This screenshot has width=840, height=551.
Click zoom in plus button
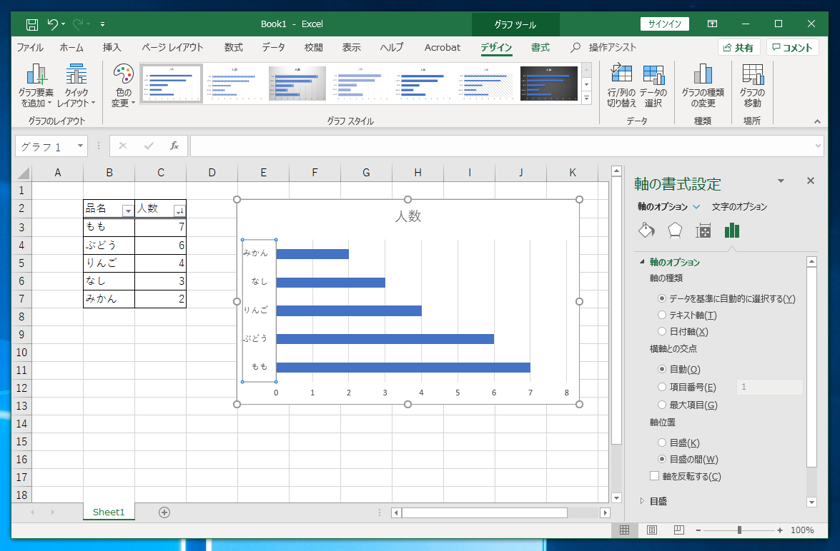pyautogui.click(x=780, y=530)
